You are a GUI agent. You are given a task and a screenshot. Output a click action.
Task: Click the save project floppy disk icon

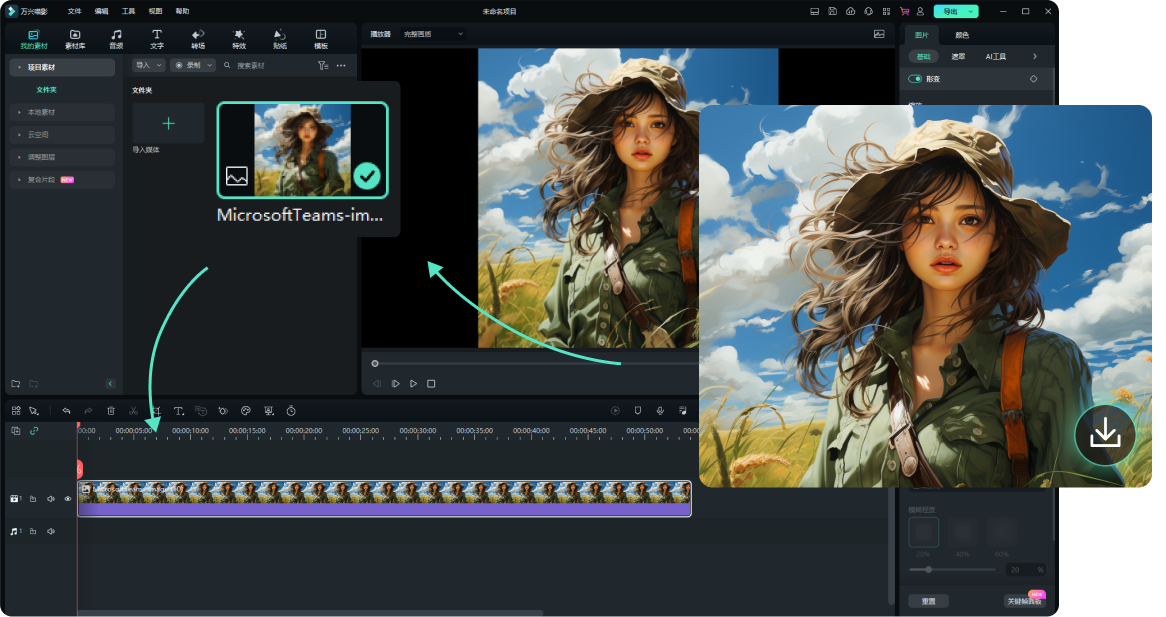tap(832, 11)
